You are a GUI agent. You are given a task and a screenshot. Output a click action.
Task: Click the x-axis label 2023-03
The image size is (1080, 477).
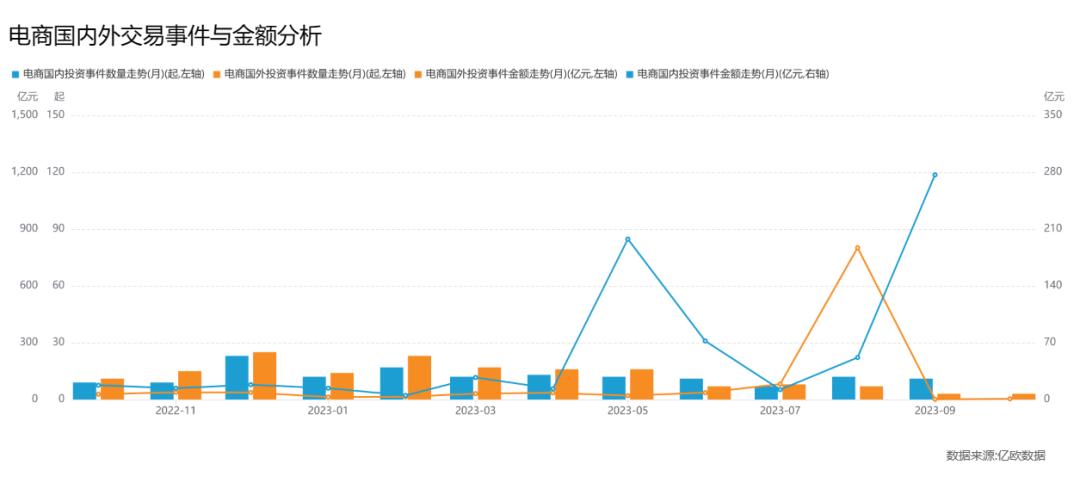click(475, 411)
